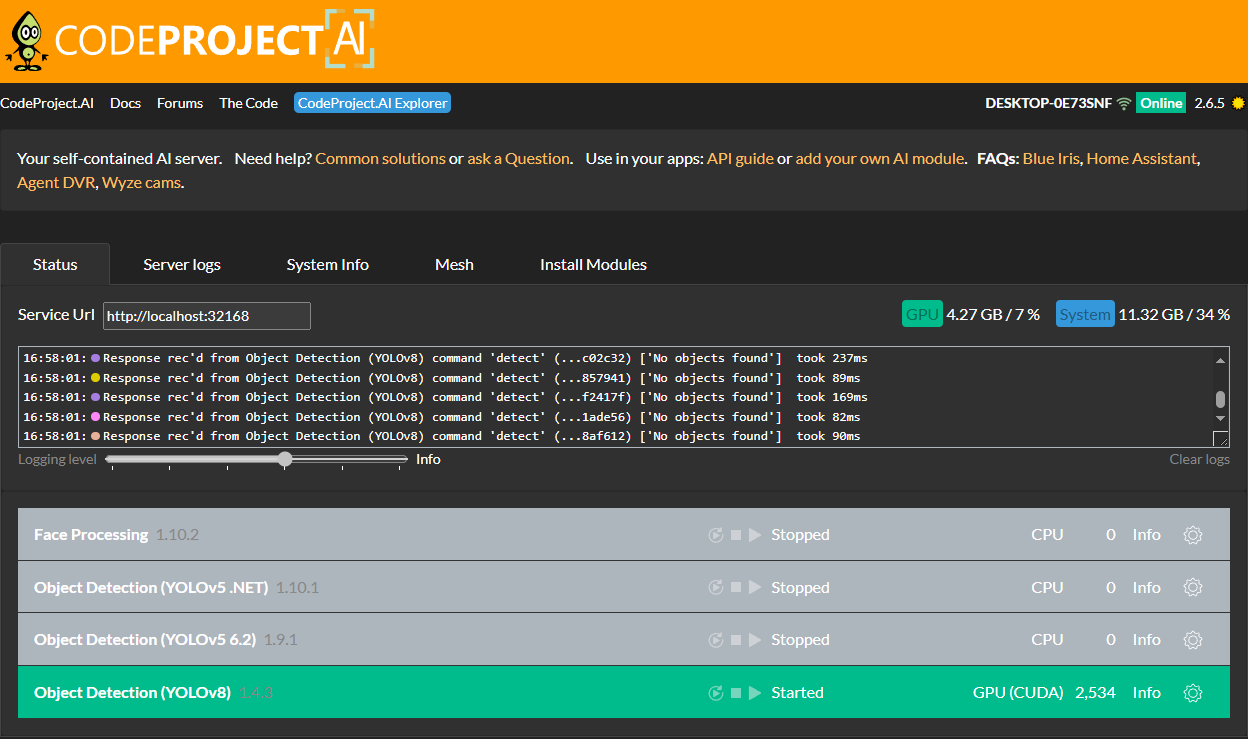1248x739 pixels.
Task: Click the log scrollbar down arrow
Action: click(x=1220, y=418)
